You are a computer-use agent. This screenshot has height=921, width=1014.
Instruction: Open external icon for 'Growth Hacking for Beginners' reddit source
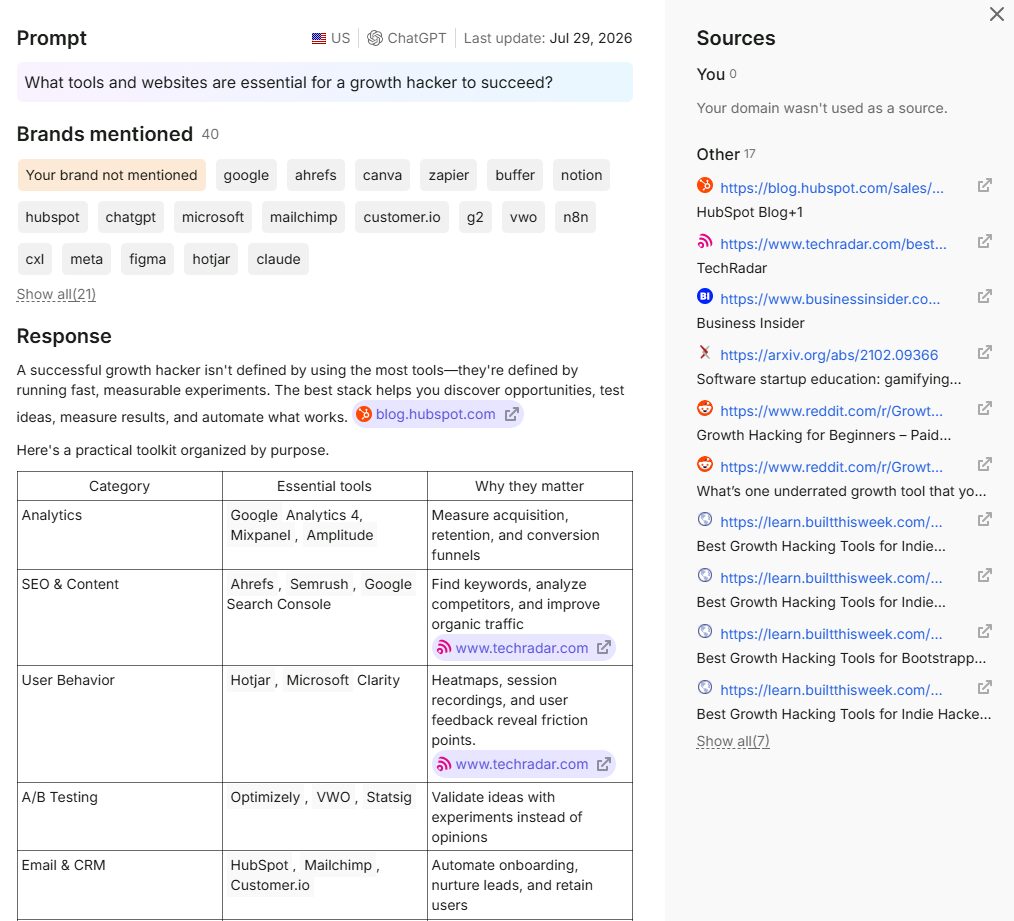(984, 409)
